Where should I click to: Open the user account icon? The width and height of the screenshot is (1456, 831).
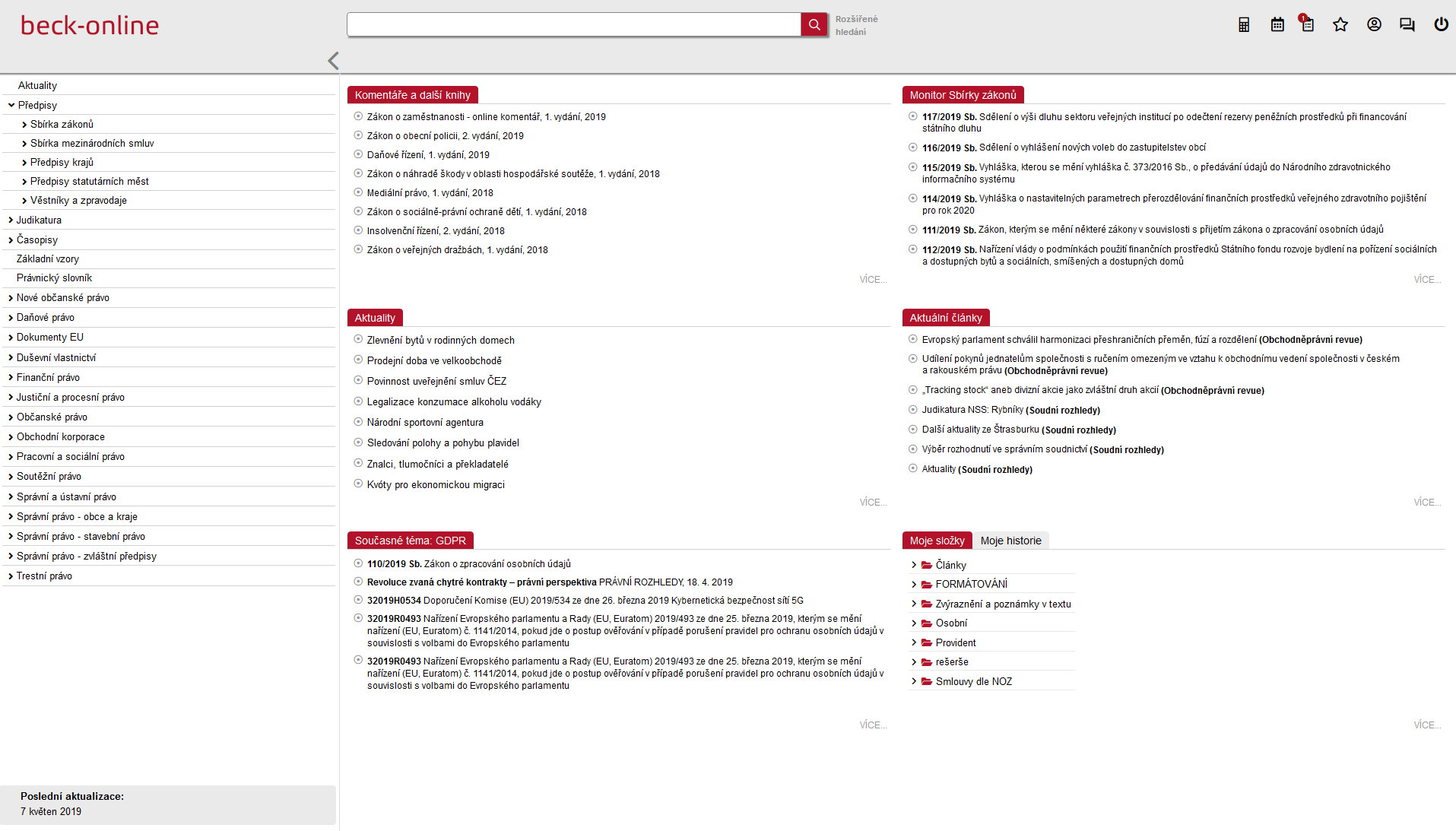tap(1374, 25)
